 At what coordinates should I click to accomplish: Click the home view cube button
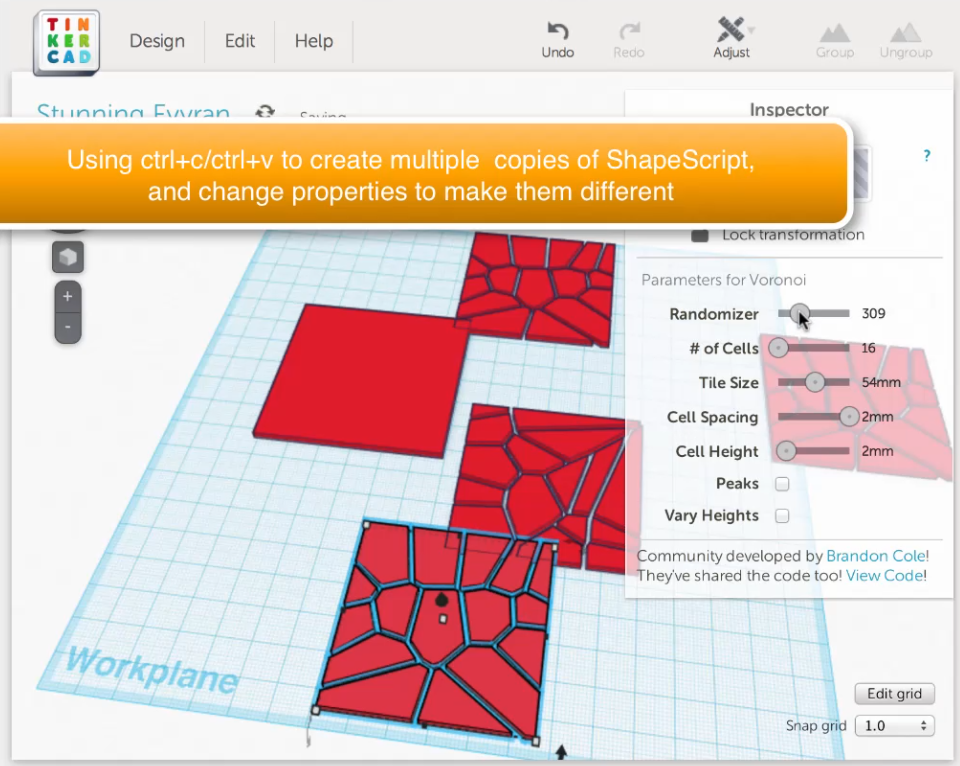[68, 257]
